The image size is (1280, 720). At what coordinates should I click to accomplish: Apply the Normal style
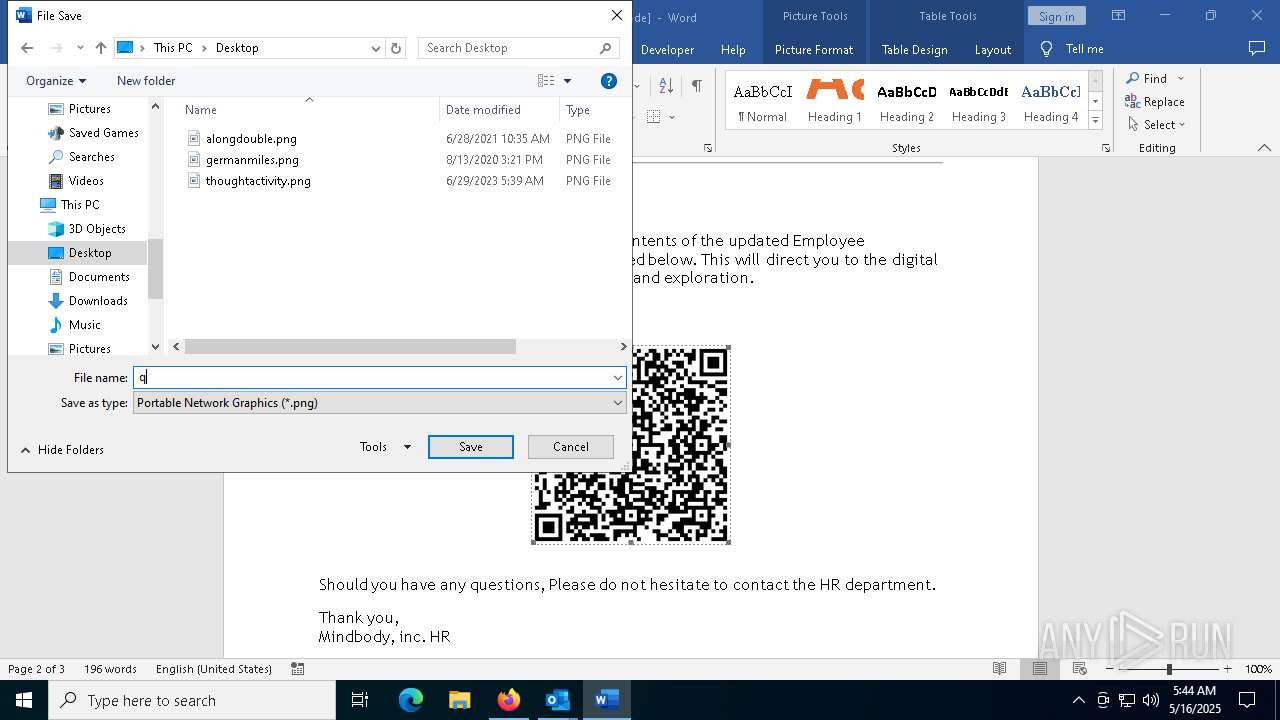coord(763,101)
